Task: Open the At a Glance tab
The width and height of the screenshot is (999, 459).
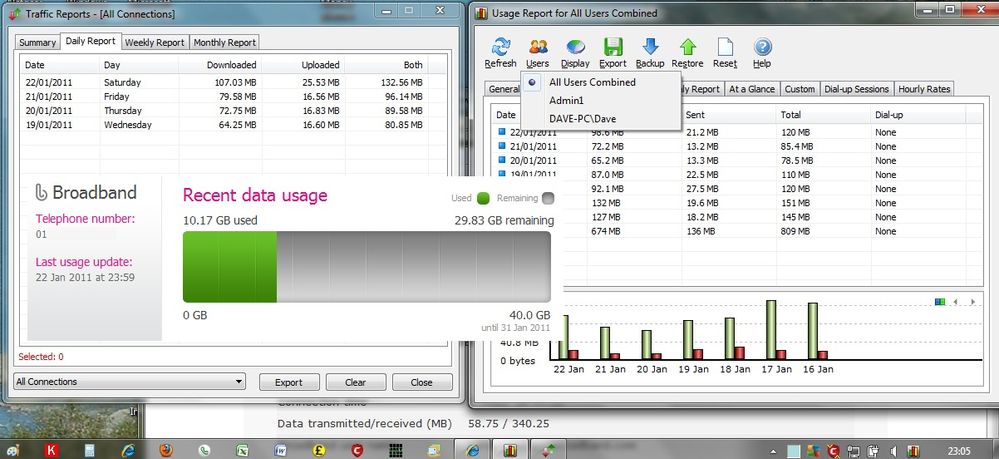Action: point(752,89)
